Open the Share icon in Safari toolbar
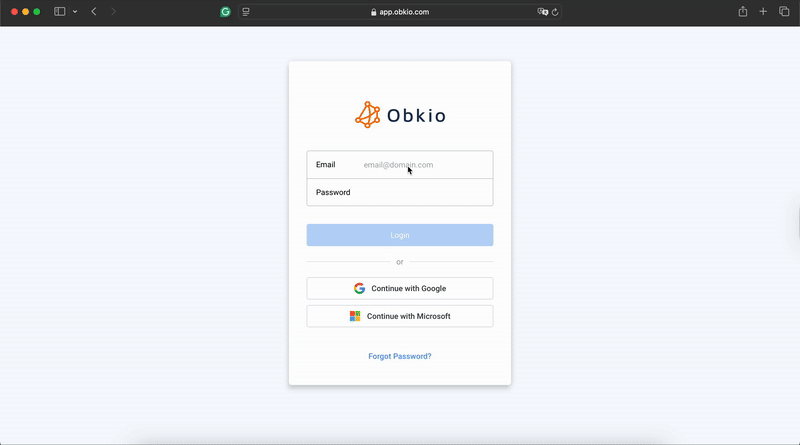800x445 pixels. [743, 11]
